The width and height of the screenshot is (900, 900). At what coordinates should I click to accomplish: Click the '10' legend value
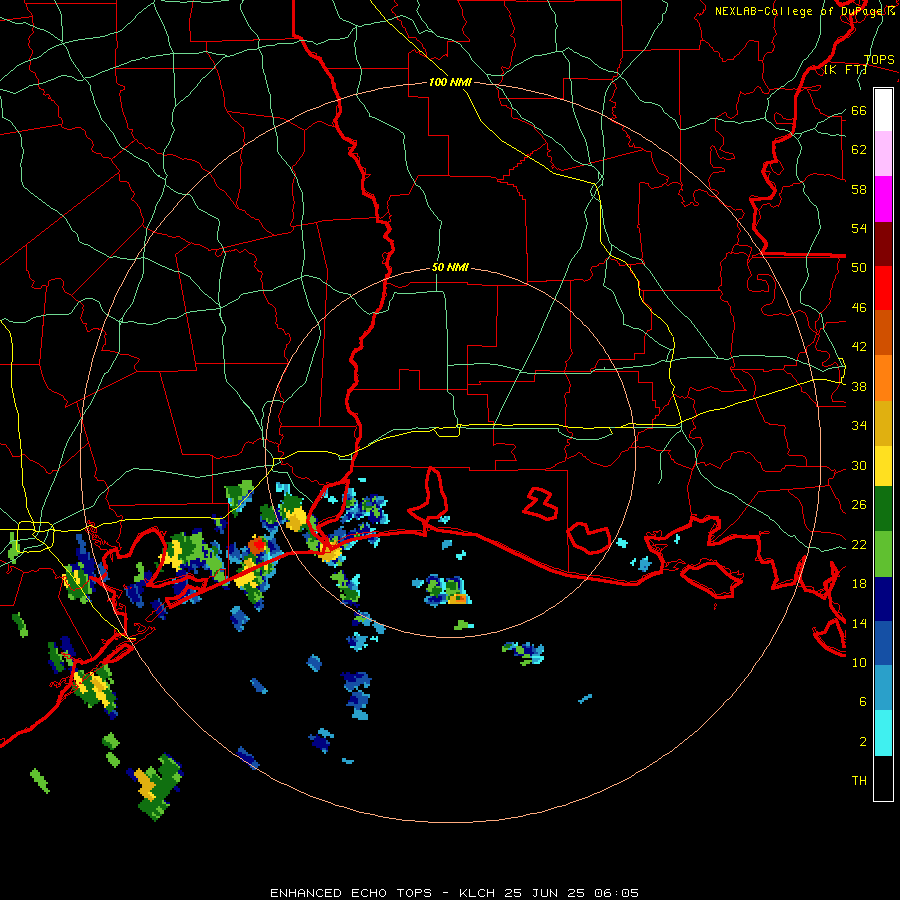pyautogui.click(x=859, y=663)
